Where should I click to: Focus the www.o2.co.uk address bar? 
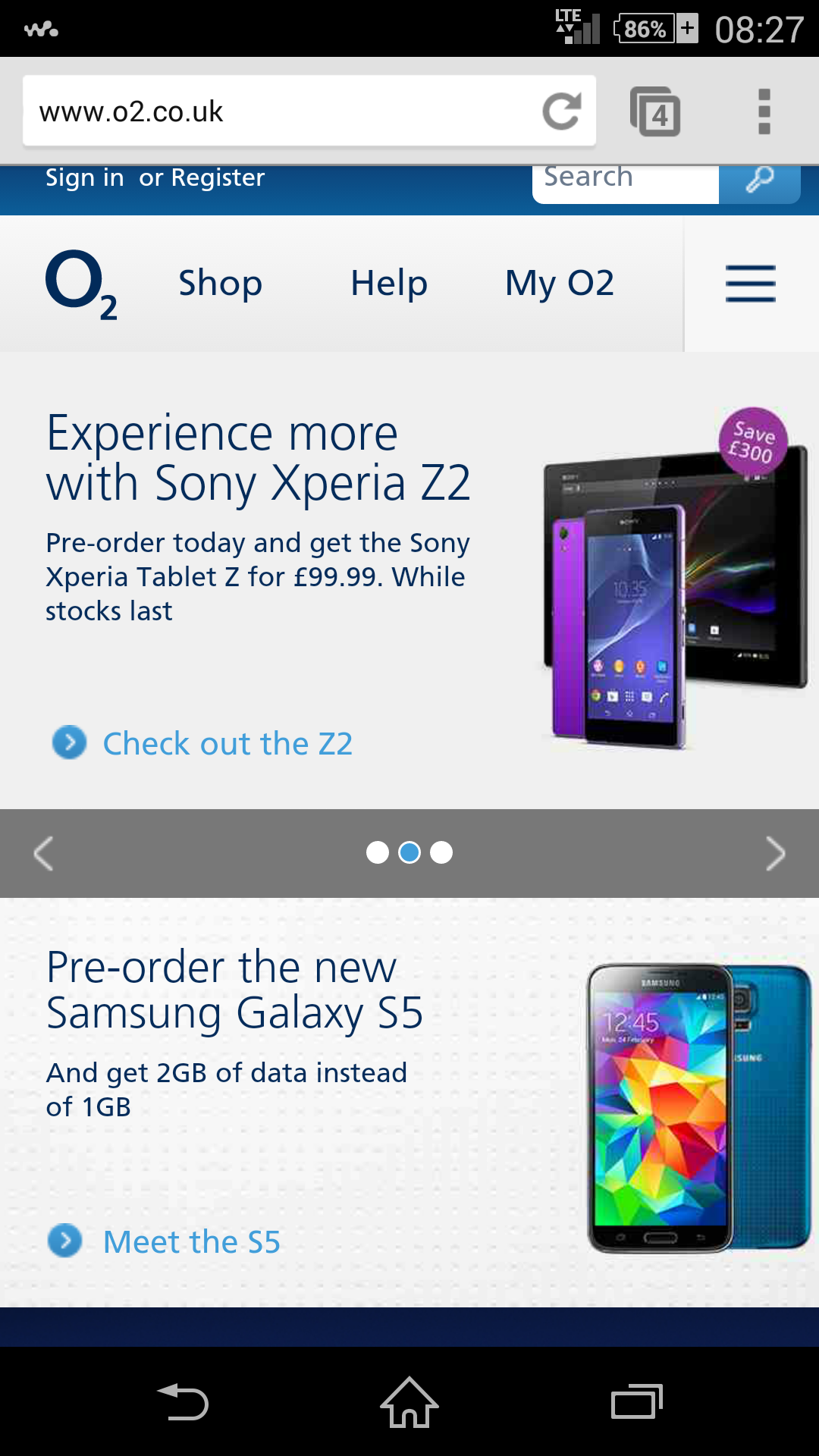coord(281,111)
